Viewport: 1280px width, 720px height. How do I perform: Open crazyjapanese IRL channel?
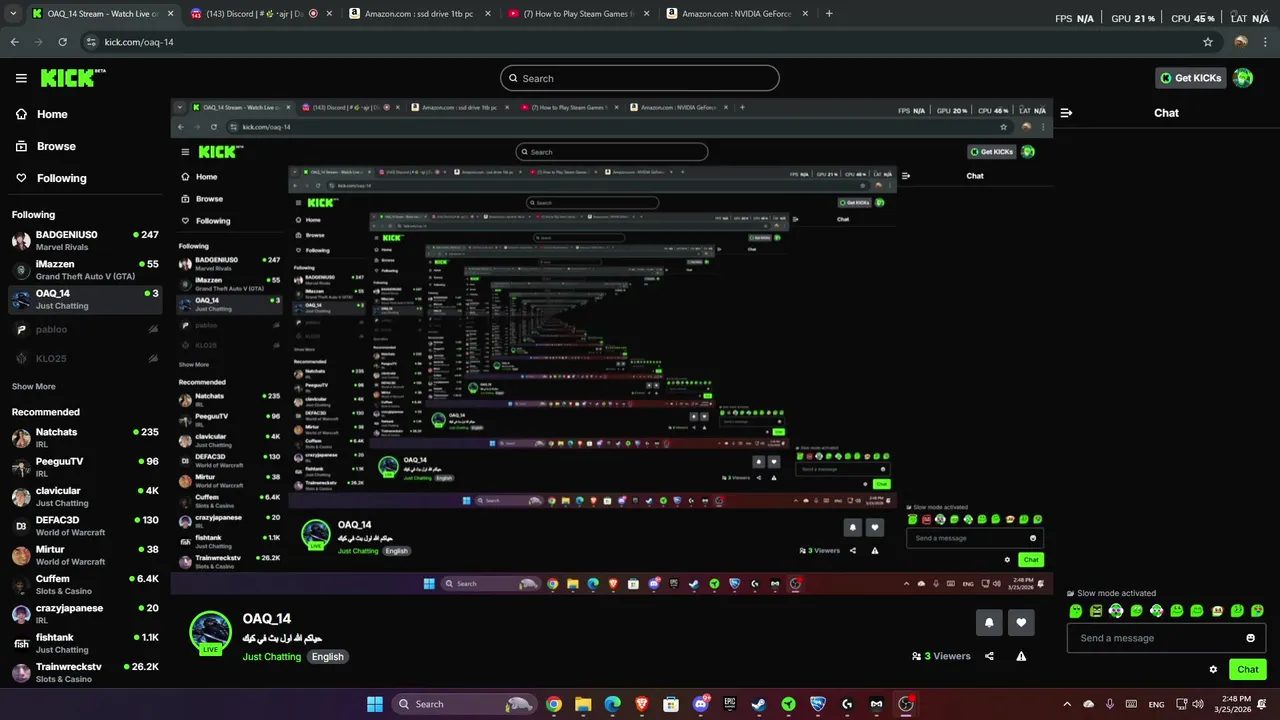coord(85,614)
